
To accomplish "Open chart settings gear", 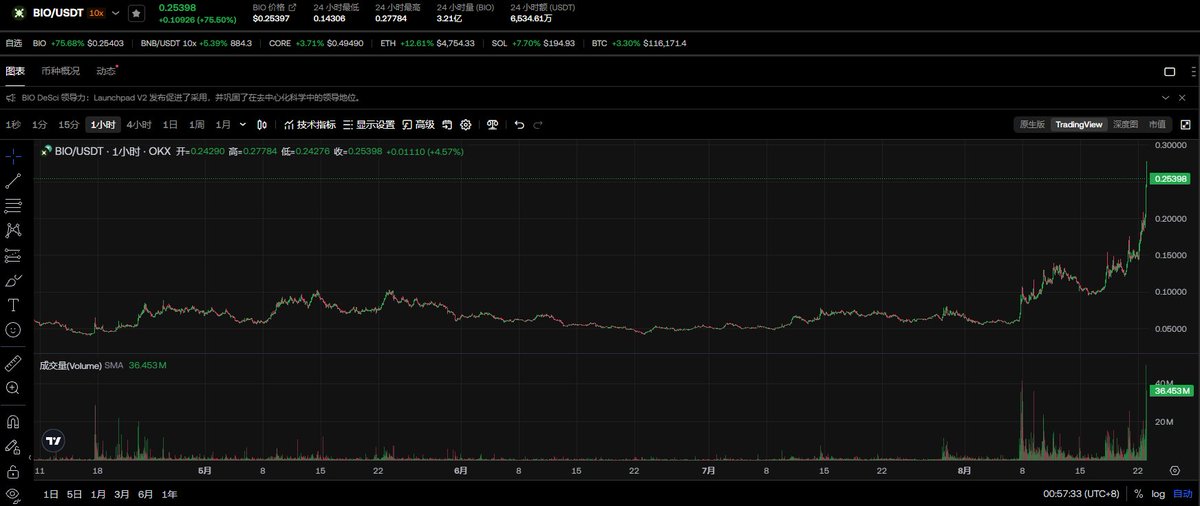I will (466, 125).
